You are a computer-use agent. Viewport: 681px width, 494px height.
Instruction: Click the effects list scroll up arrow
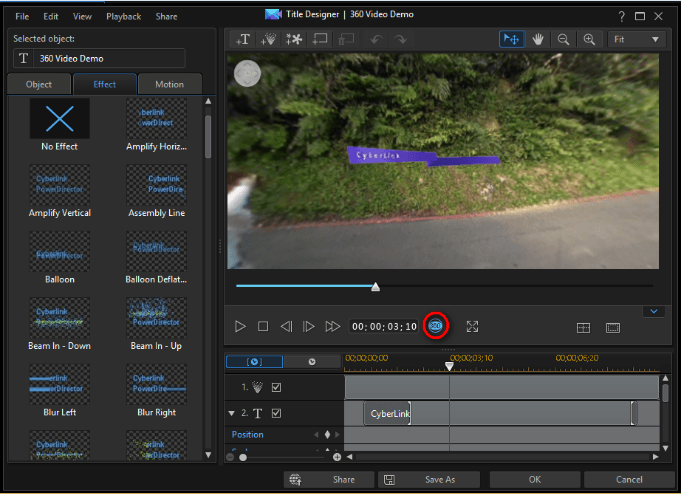pos(208,101)
